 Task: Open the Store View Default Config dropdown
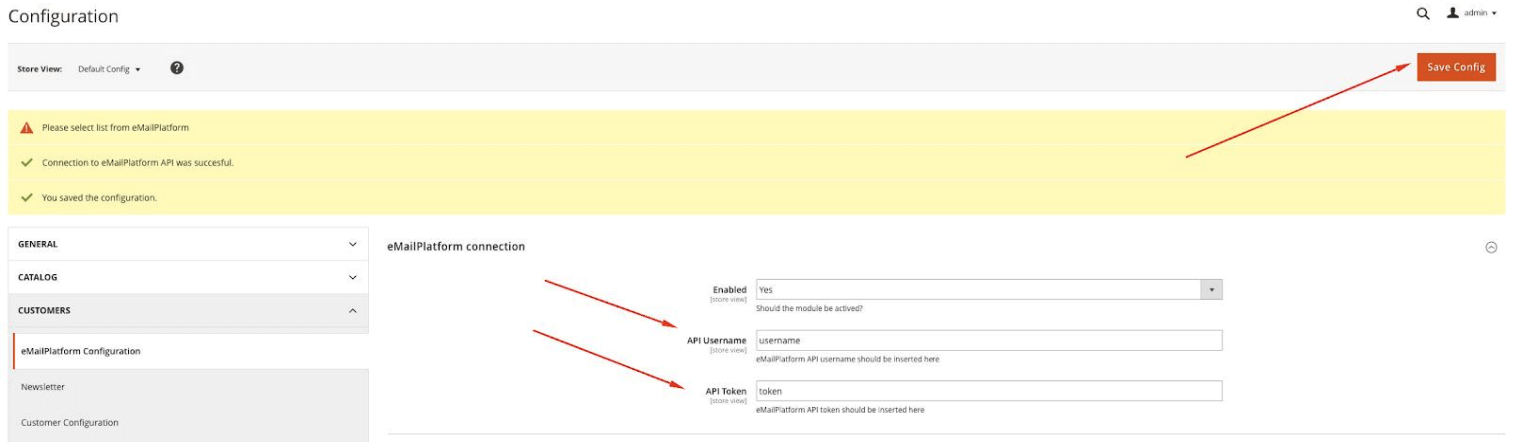tap(110, 69)
